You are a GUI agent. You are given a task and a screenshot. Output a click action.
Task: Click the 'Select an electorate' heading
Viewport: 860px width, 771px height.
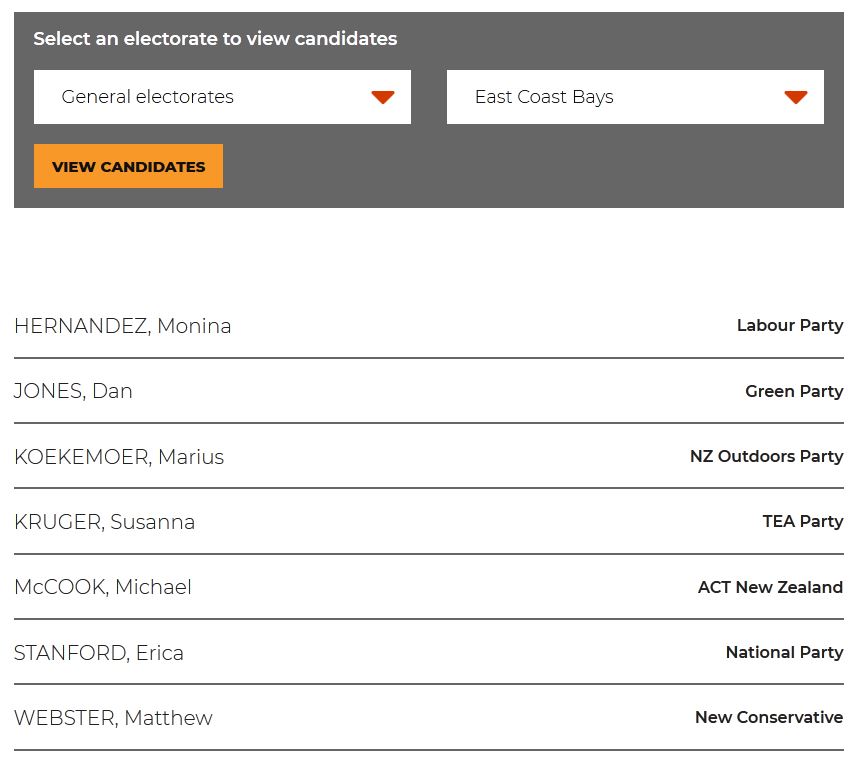pos(215,39)
